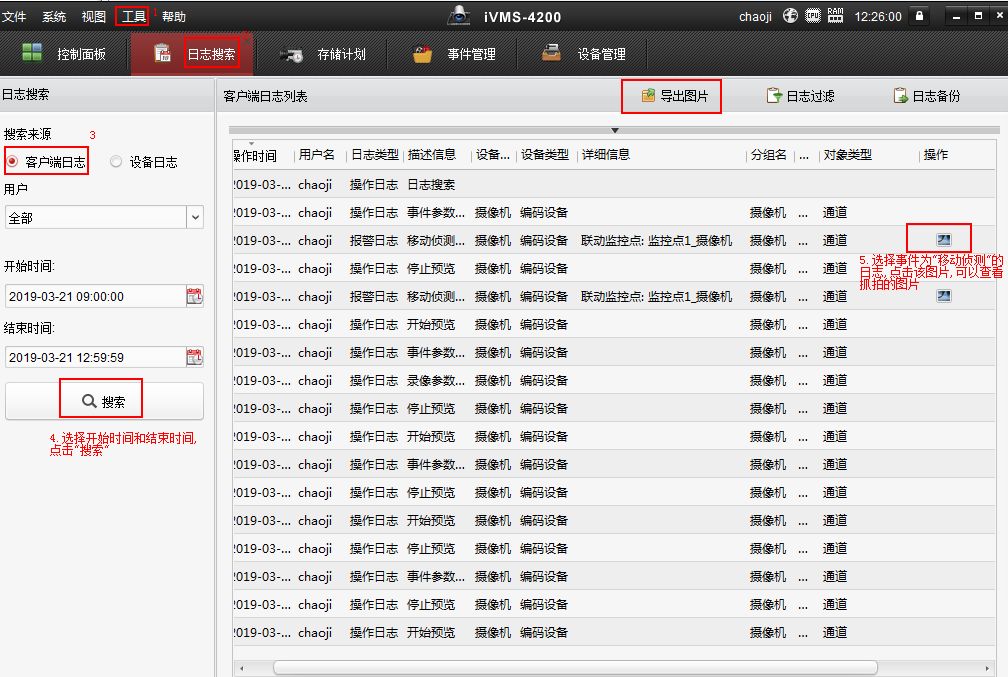
Task: Open the 系统 menu
Action: coord(54,17)
